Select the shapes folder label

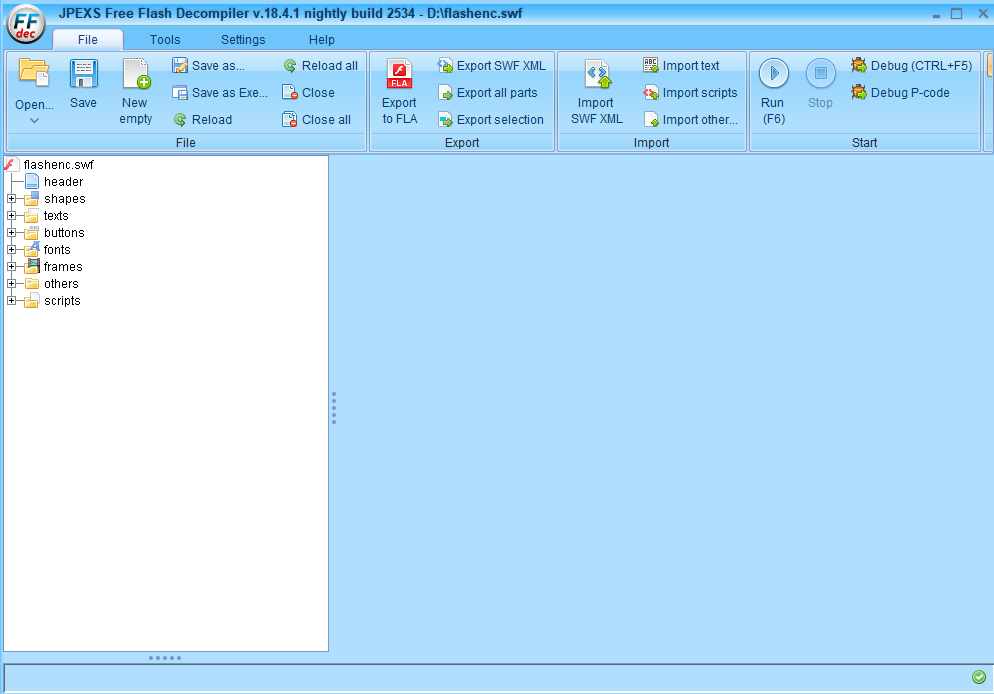tap(65, 199)
